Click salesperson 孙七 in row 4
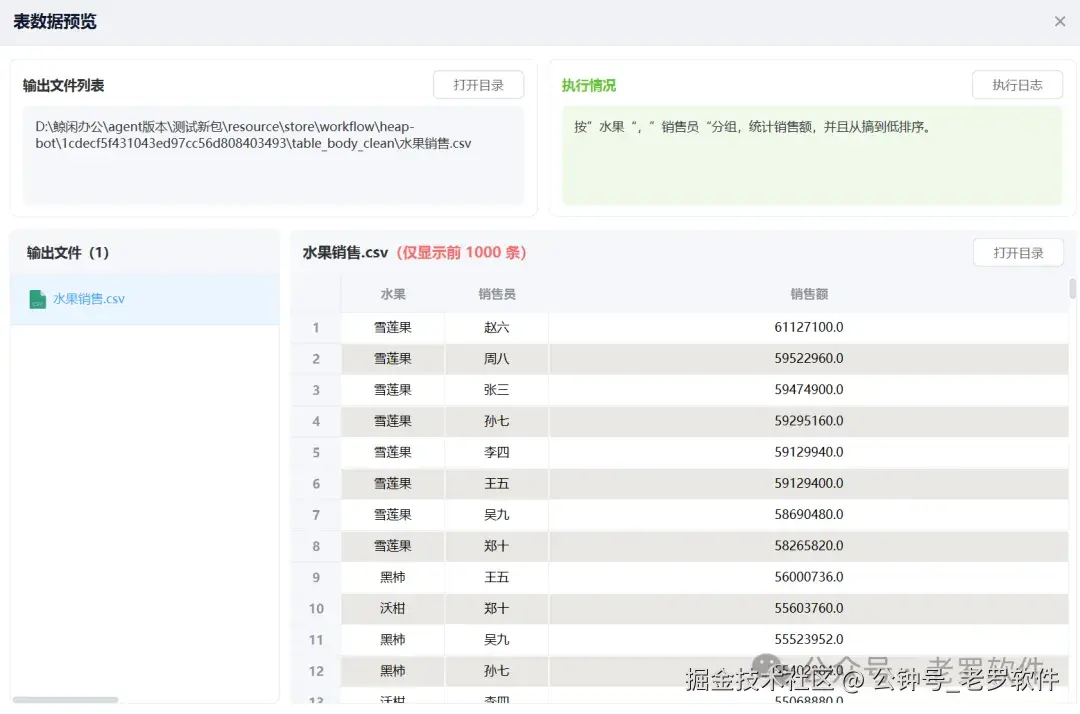 point(497,421)
